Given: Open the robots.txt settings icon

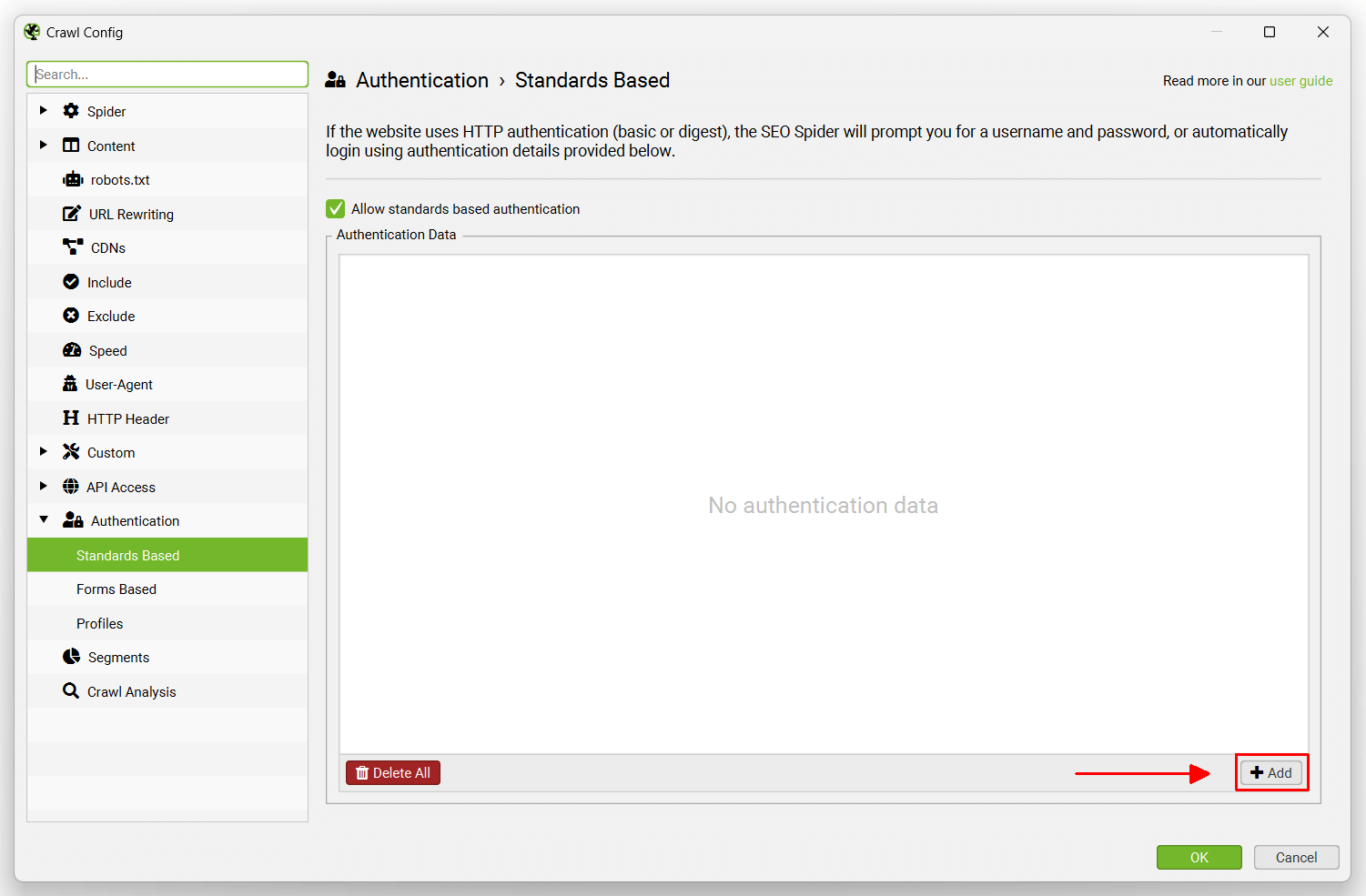Looking at the screenshot, I should point(72,179).
